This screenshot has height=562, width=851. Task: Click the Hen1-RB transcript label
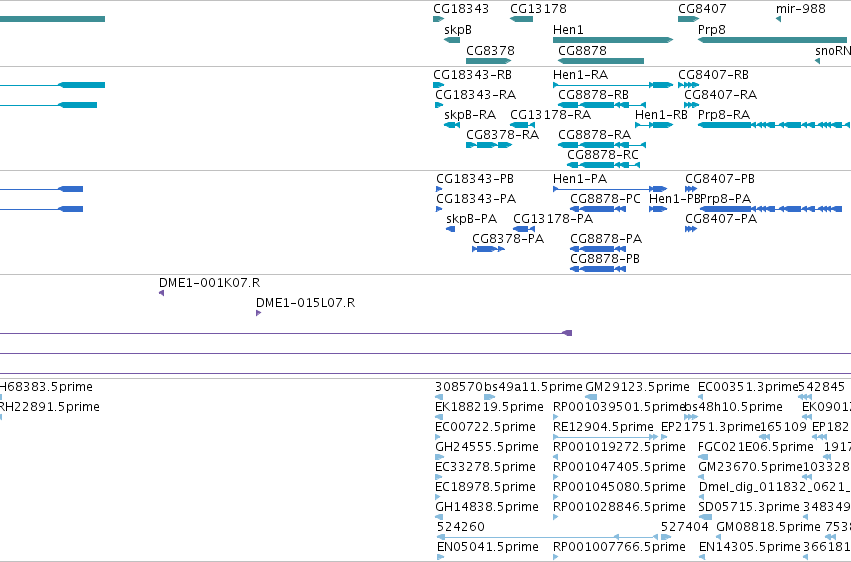click(x=661, y=115)
